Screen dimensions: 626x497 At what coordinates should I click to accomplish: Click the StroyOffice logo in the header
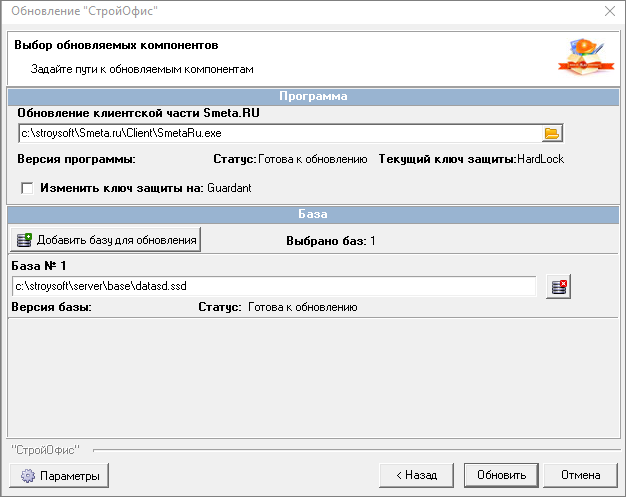coord(580,58)
